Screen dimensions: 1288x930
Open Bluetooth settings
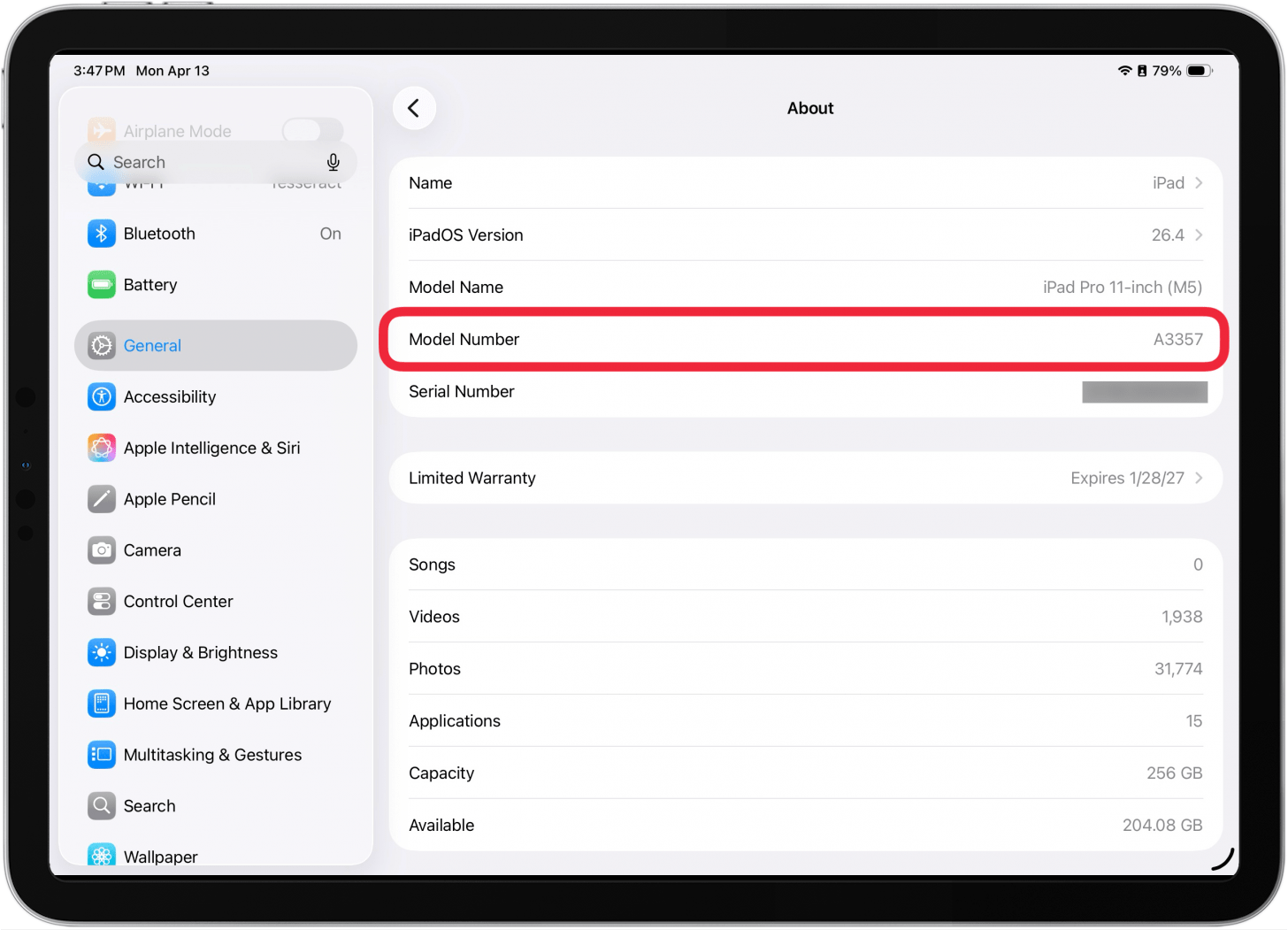tap(216, 234)
